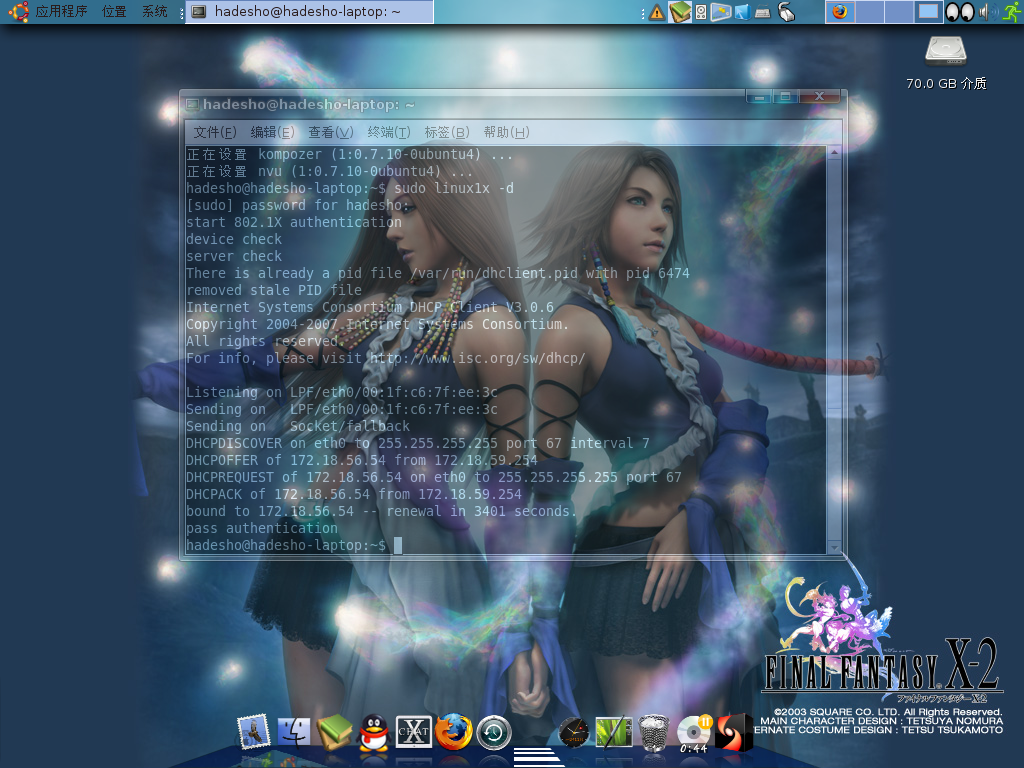The image size is (1024, 768).
Task: Switch to the second workspace
Action: (869, 12)
